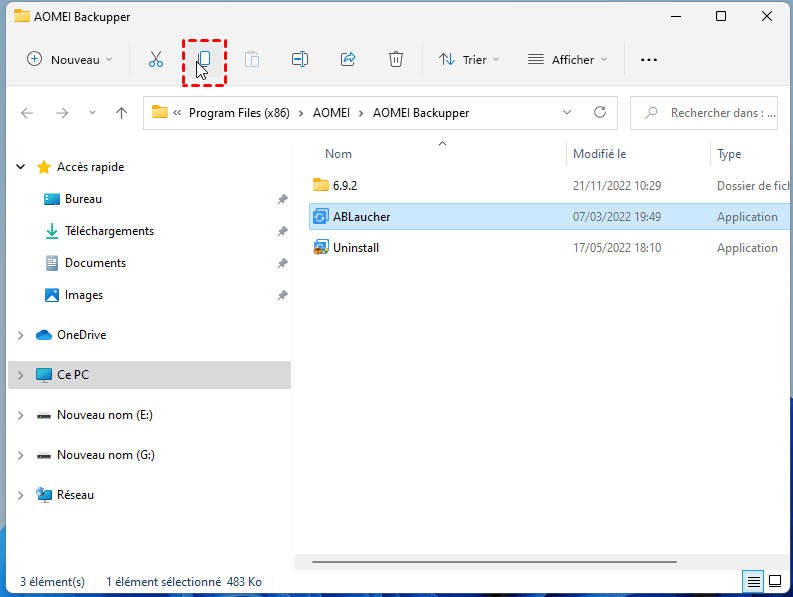The width and height of the screenshot is (793, 597).
Task: Click the Rename icon in toolbar
Action: click(300, 60)
